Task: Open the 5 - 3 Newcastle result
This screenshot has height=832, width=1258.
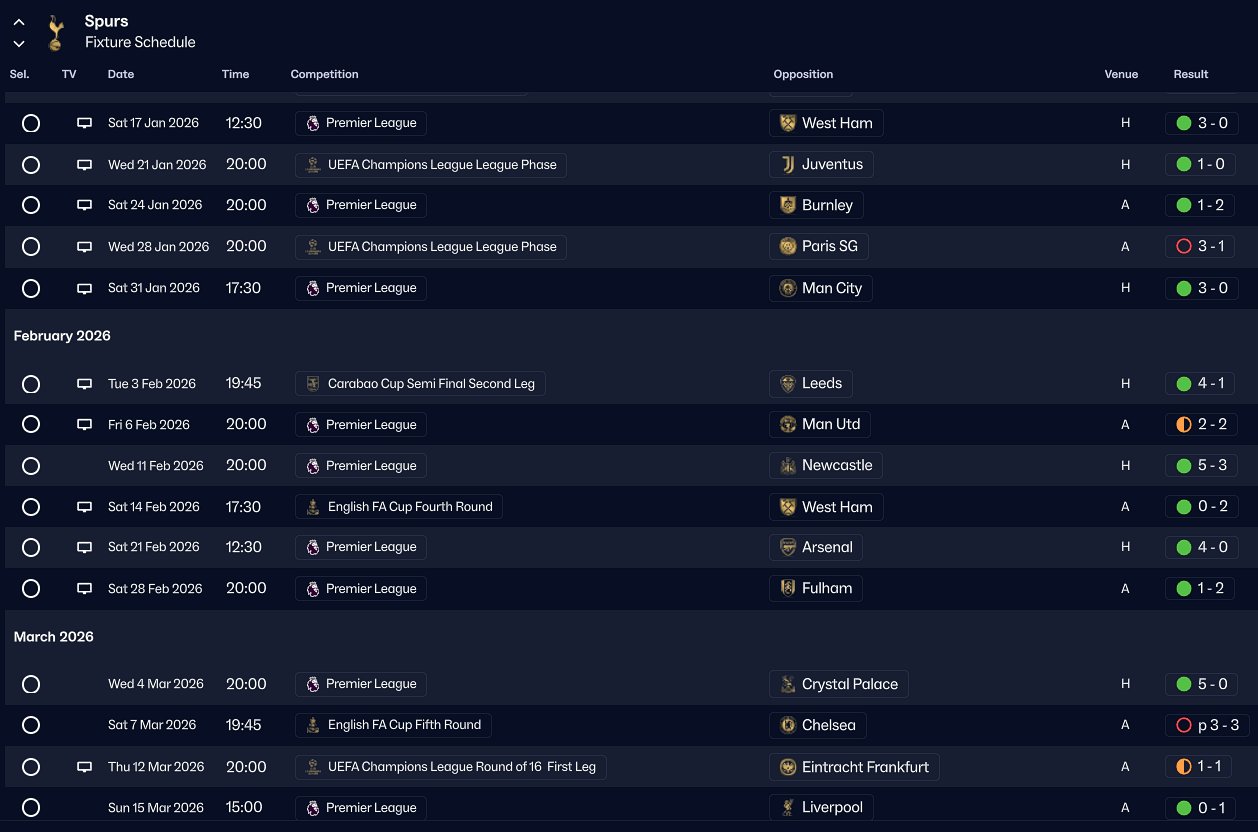Action: coord(1201,465)
